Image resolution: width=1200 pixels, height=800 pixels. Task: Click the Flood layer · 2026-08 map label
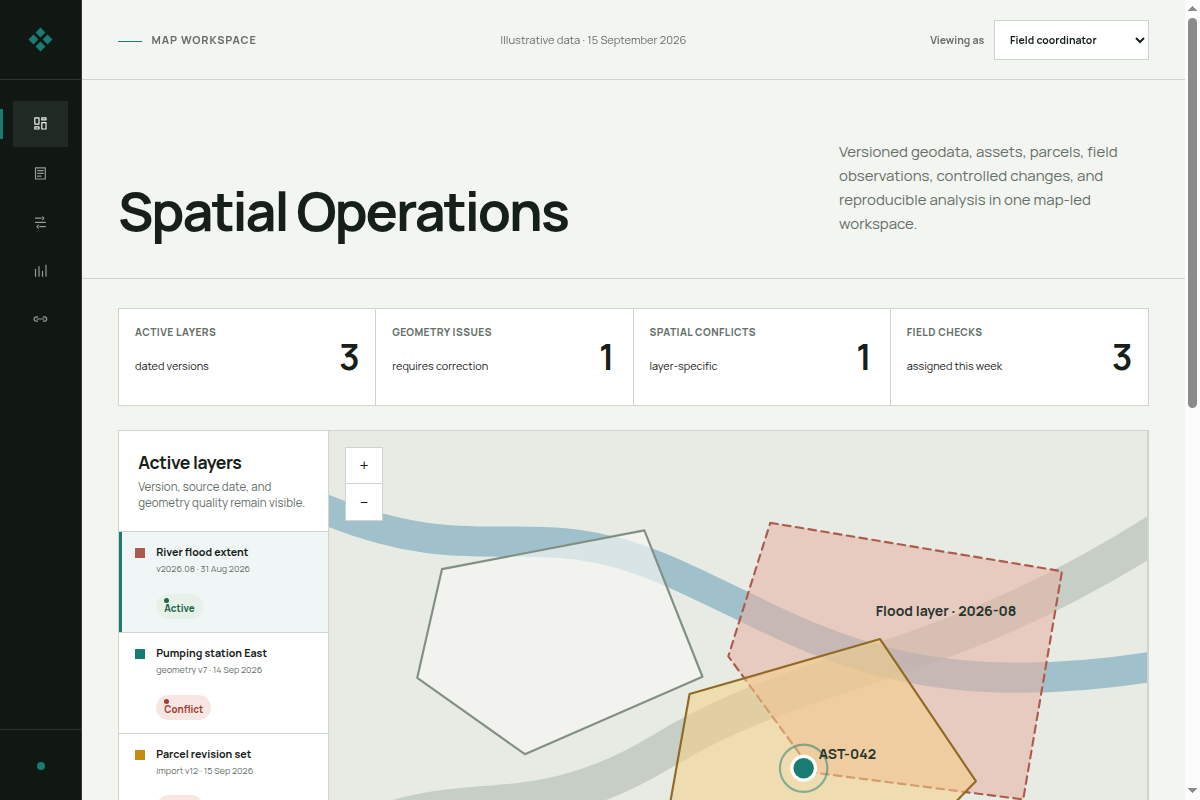point(946,611)
